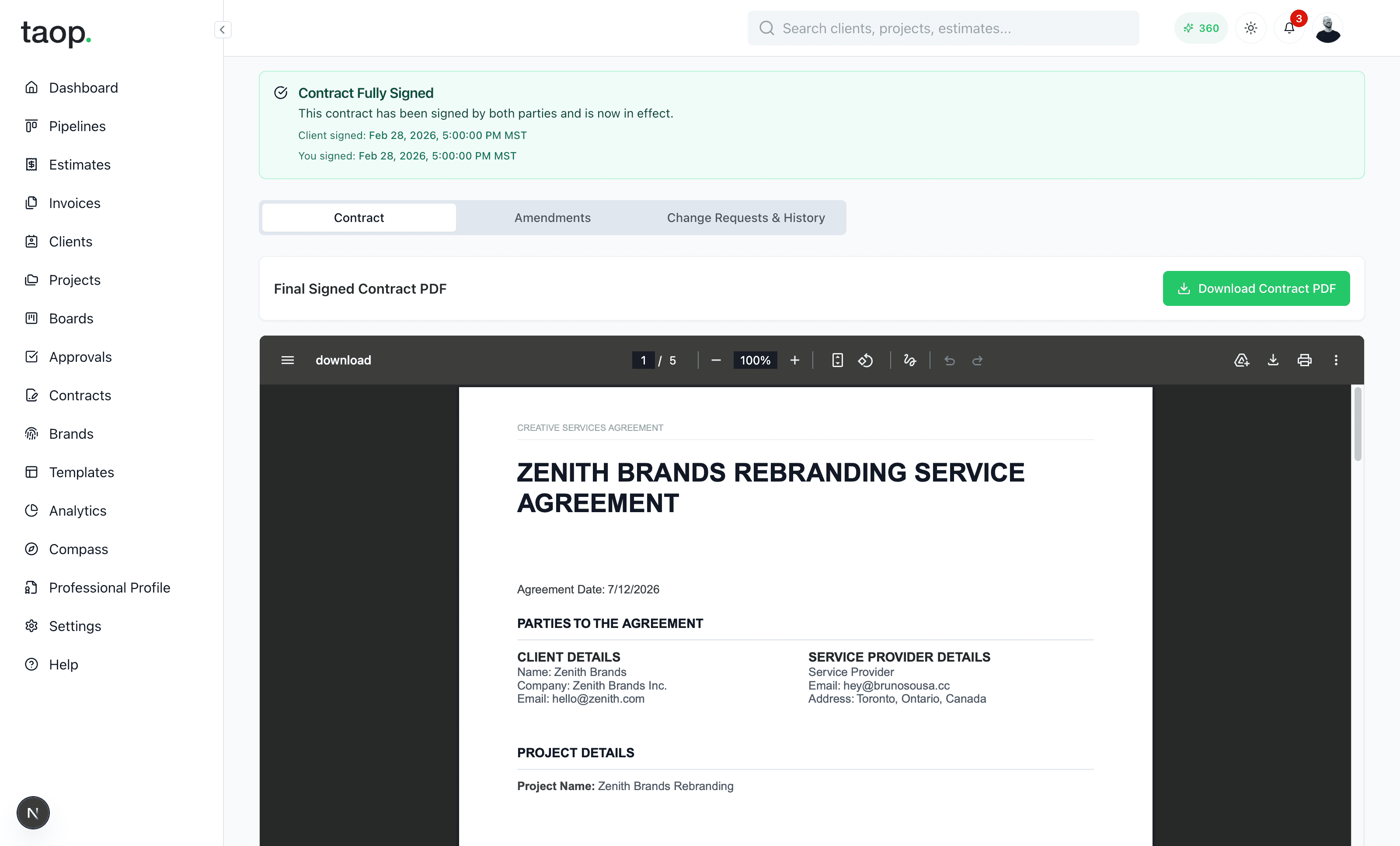Click the 'Final Signed Contract PDF' heading
Screen dimensions: 1400x846
tap(360, 288)
